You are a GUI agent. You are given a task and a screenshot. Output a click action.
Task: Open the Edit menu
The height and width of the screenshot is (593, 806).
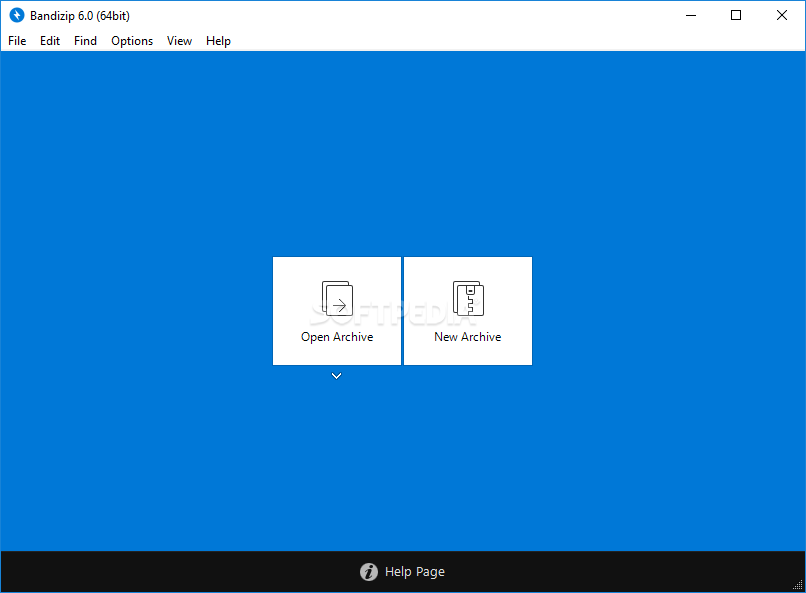pyautogui.click(x=50, y=41)
